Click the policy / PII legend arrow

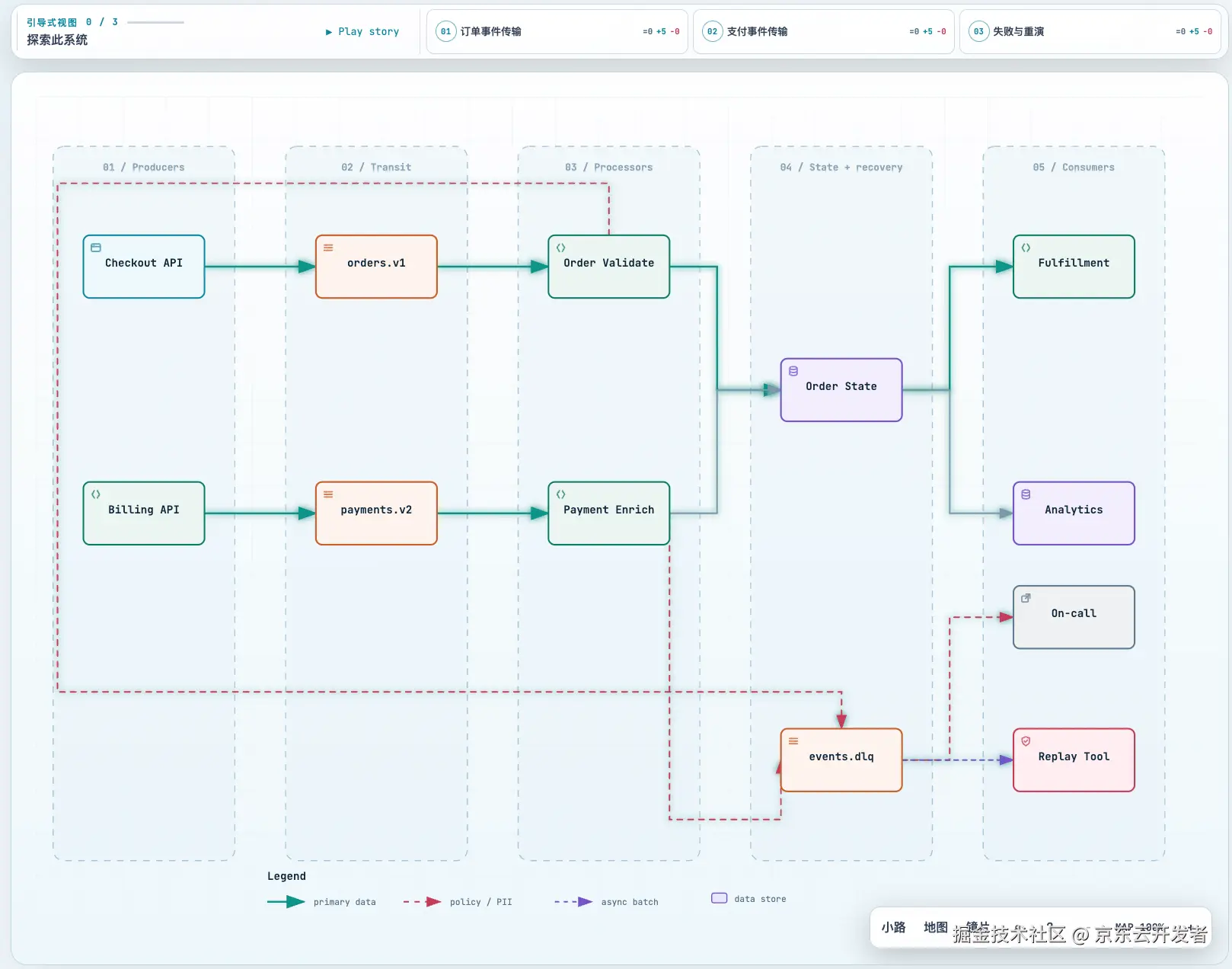(423, 902)
